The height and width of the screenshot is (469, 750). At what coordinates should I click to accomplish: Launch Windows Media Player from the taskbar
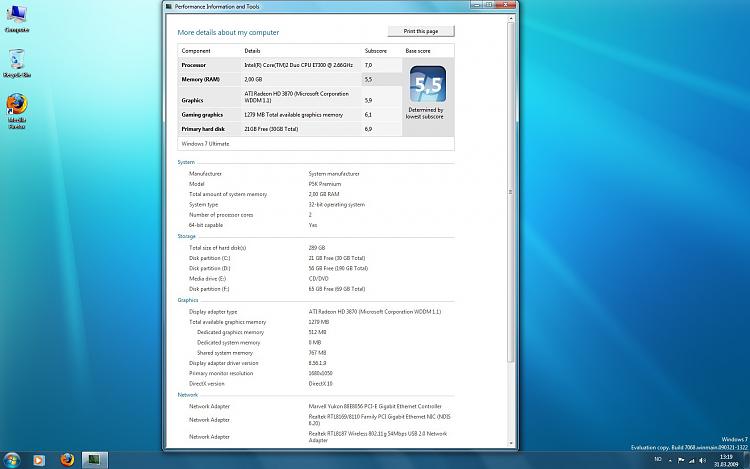pyautogui.click(x=39, y=460)
